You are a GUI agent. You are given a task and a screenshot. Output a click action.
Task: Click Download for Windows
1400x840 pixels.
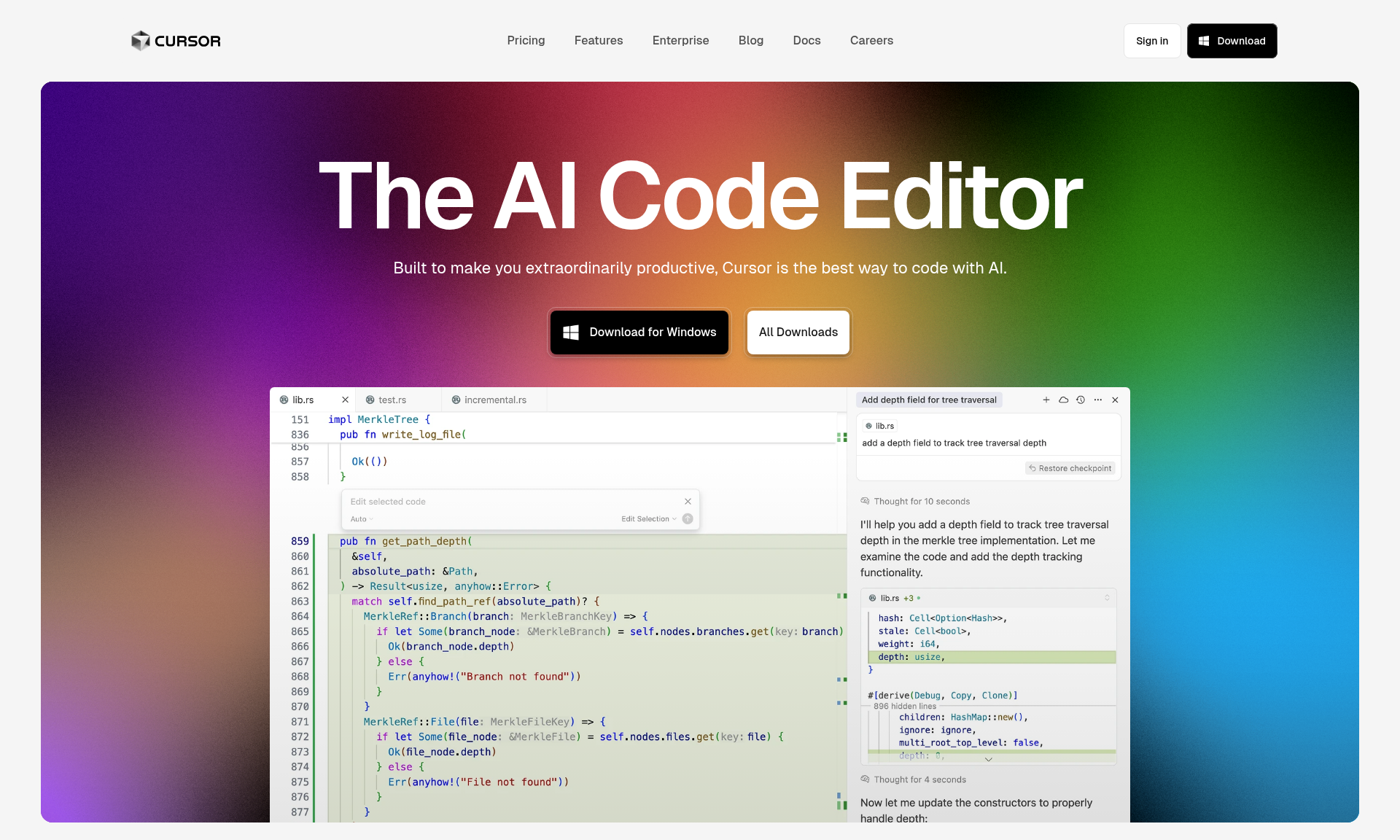coord(639,332)
